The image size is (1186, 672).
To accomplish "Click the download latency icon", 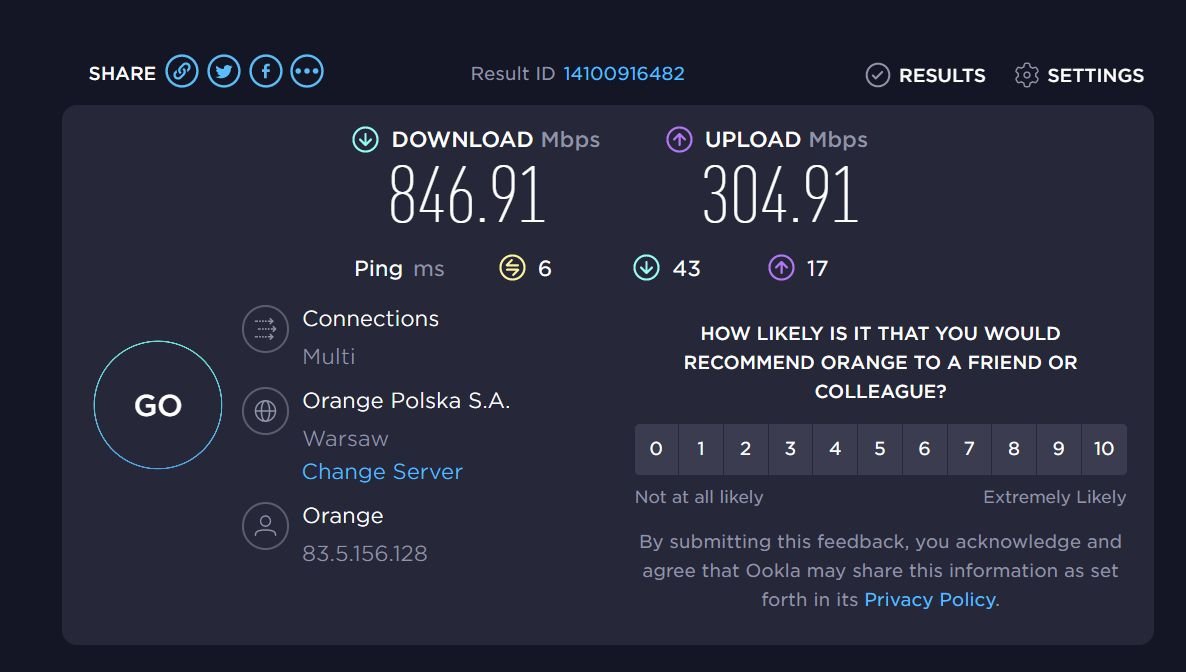I will click(646, 268).
